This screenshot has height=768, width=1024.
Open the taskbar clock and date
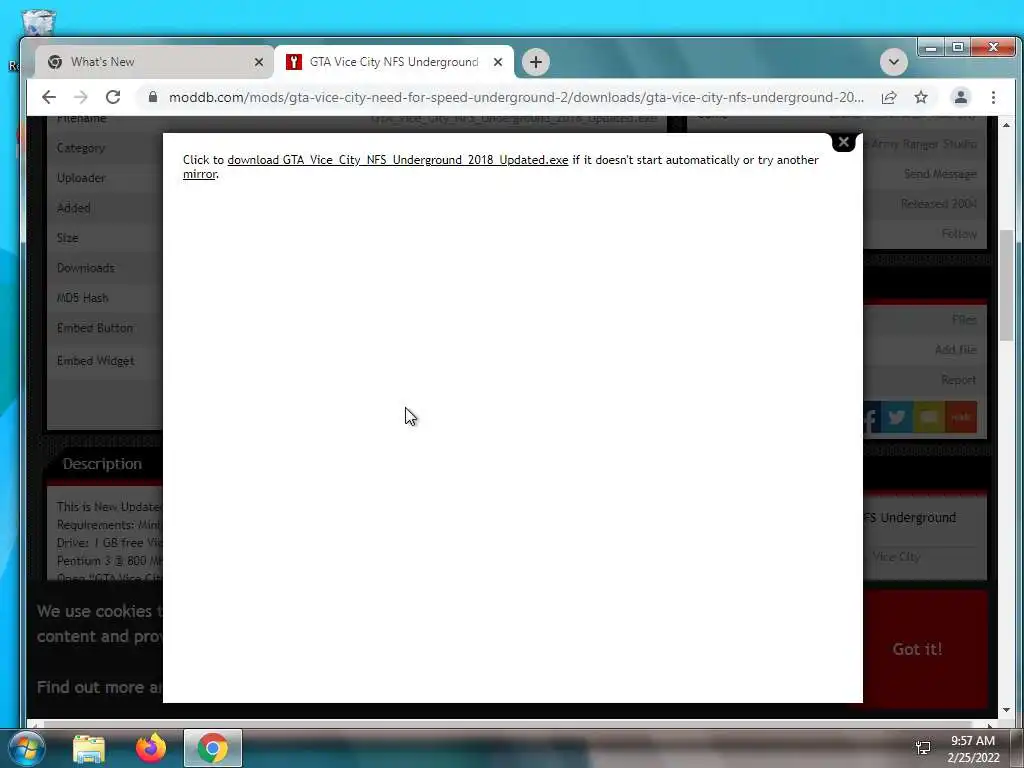pos(973,749)
